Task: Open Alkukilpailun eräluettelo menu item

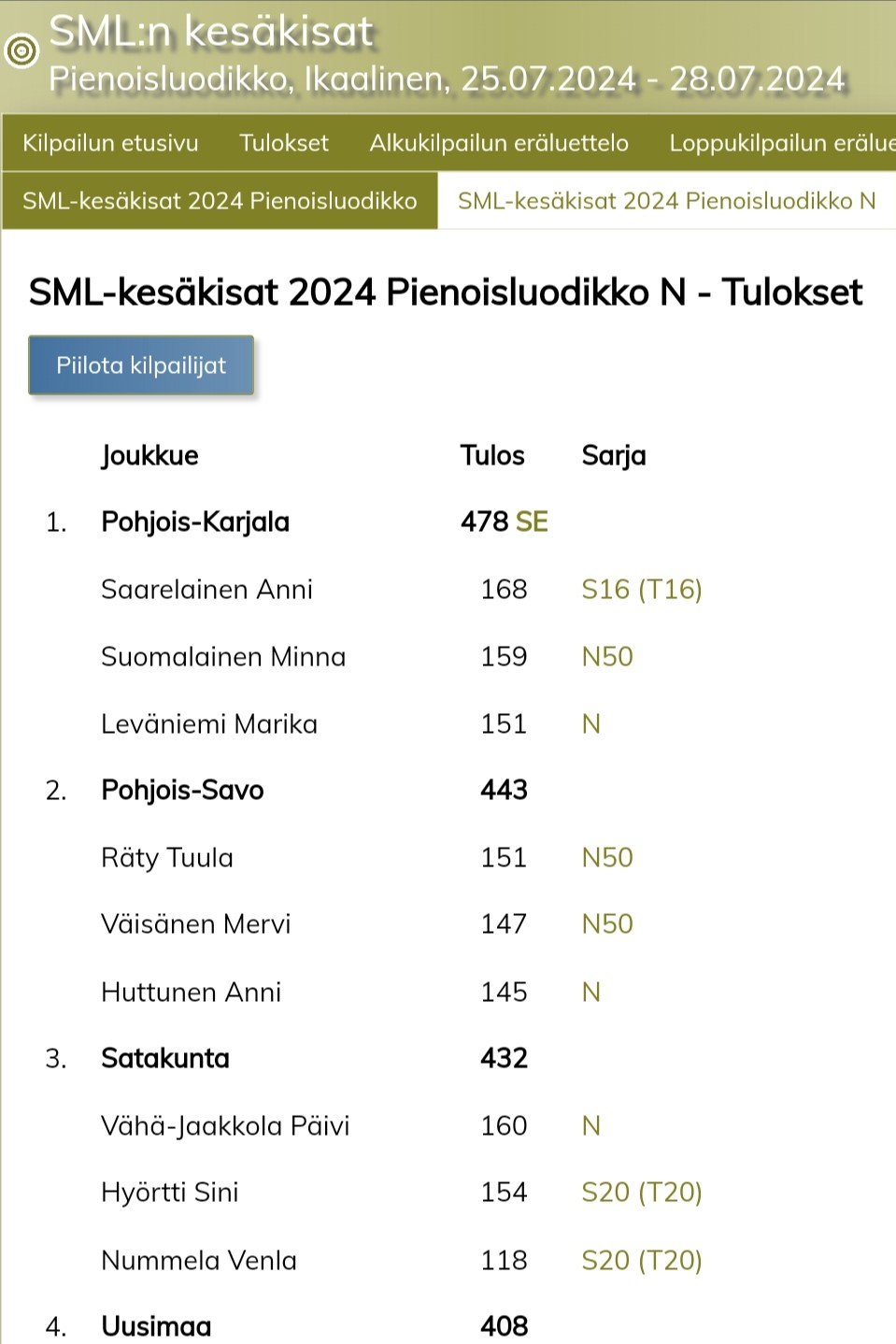Action: (499, 143)
